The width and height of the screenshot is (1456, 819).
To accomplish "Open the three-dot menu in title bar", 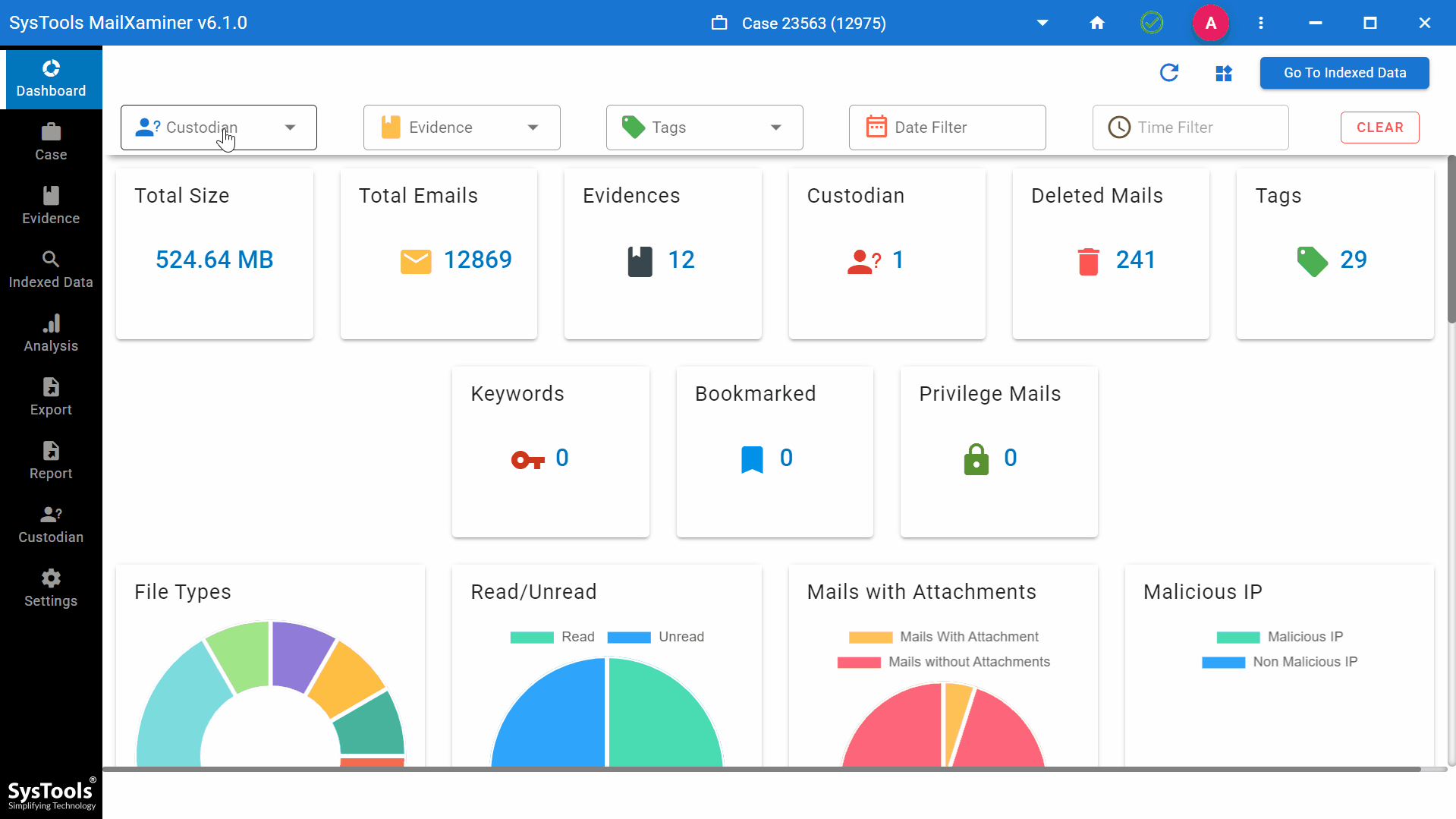I will (x=1260, y=23).
